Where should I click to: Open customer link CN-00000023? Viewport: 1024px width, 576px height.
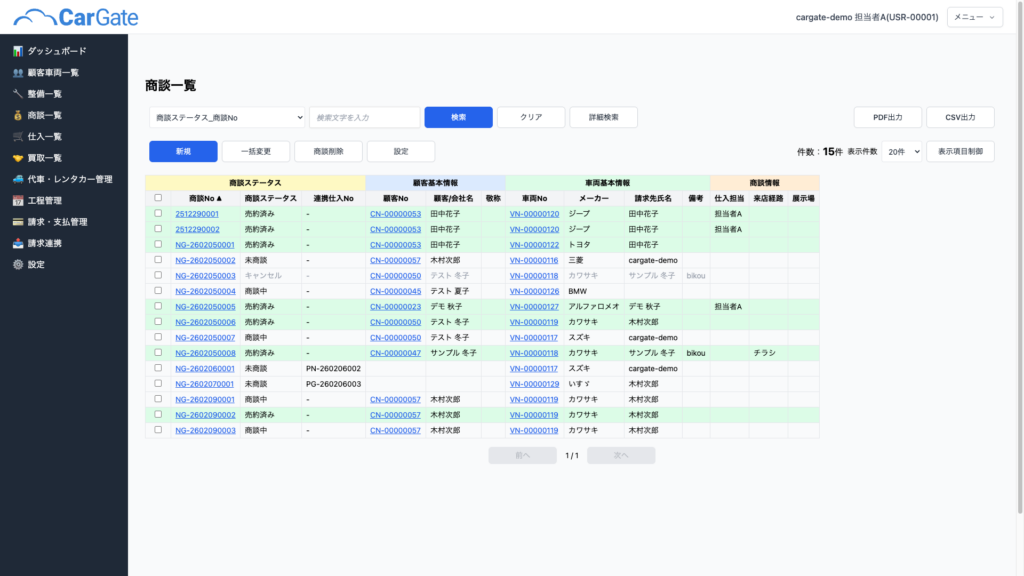click(395, 307)
